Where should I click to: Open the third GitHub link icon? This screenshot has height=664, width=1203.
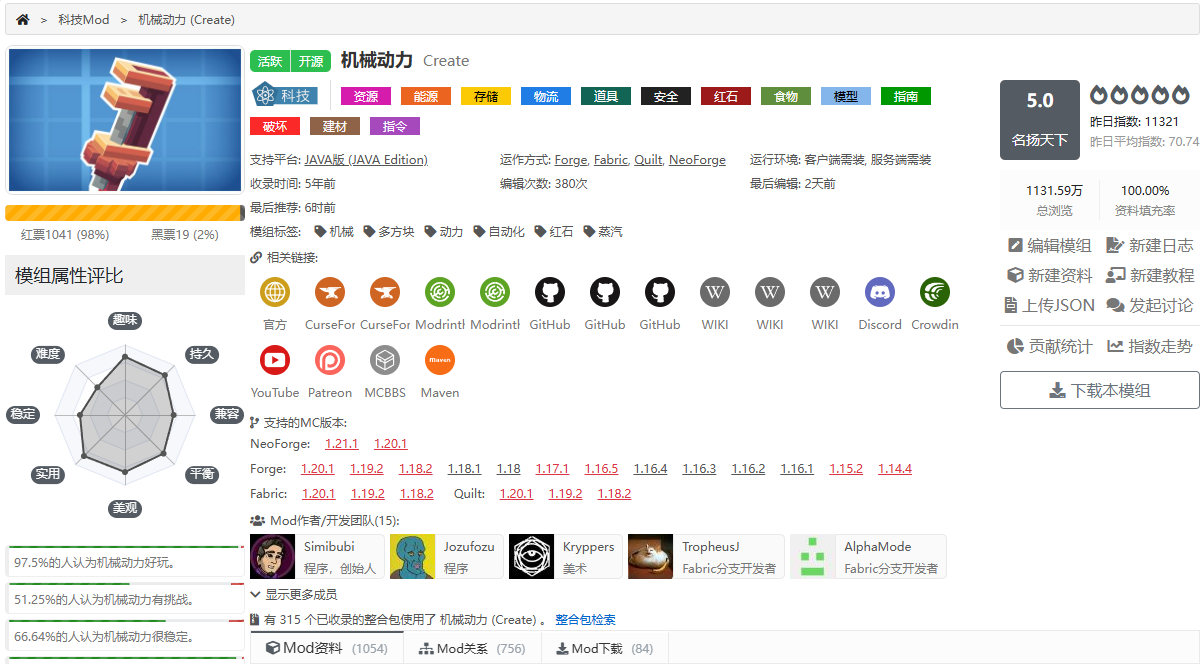click(660, 292)
